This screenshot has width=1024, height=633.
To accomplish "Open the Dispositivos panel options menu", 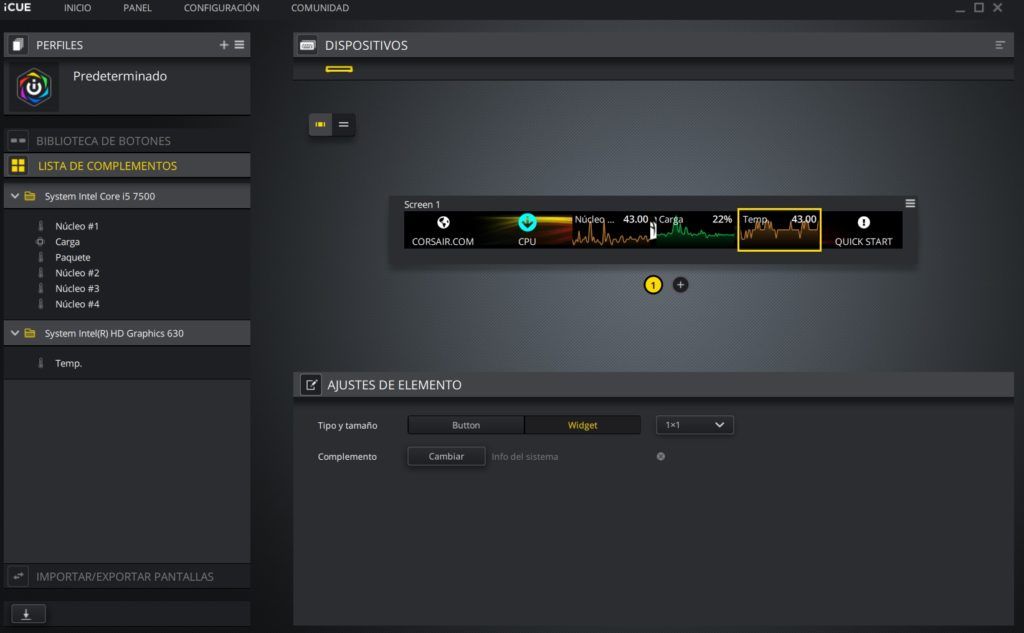I will (x=1000, y=45).
